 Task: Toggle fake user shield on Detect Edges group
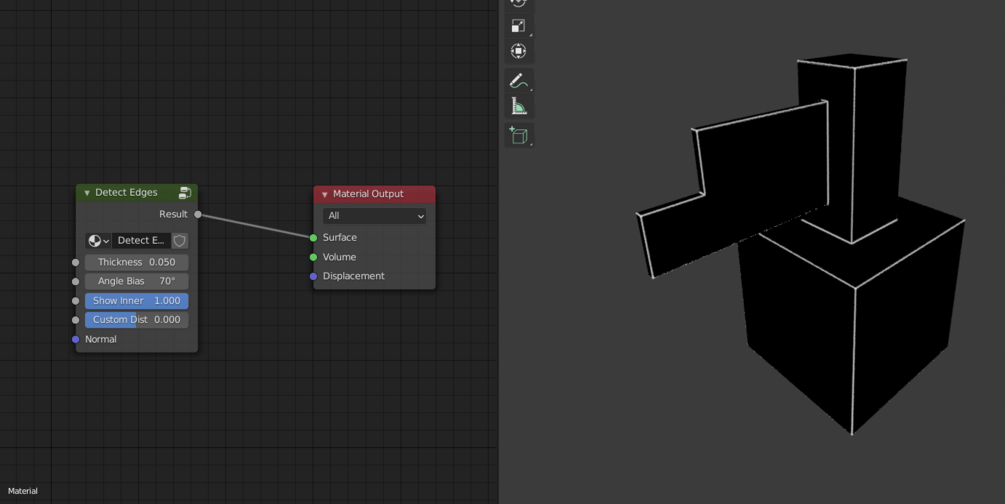pos(179,240)
